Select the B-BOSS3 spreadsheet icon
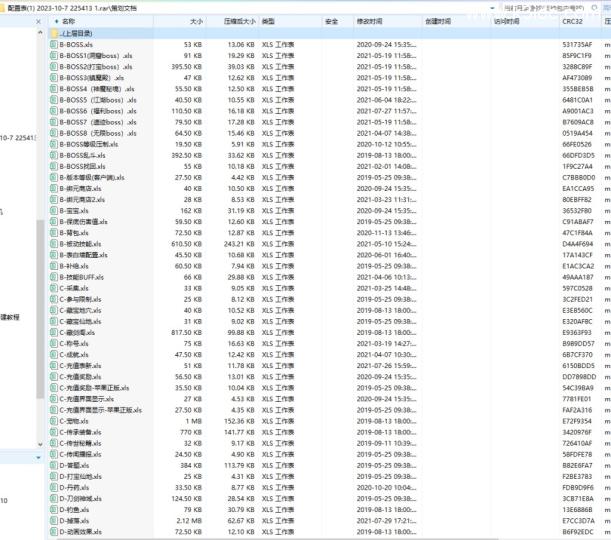611x540 pixels. point(54,78)
